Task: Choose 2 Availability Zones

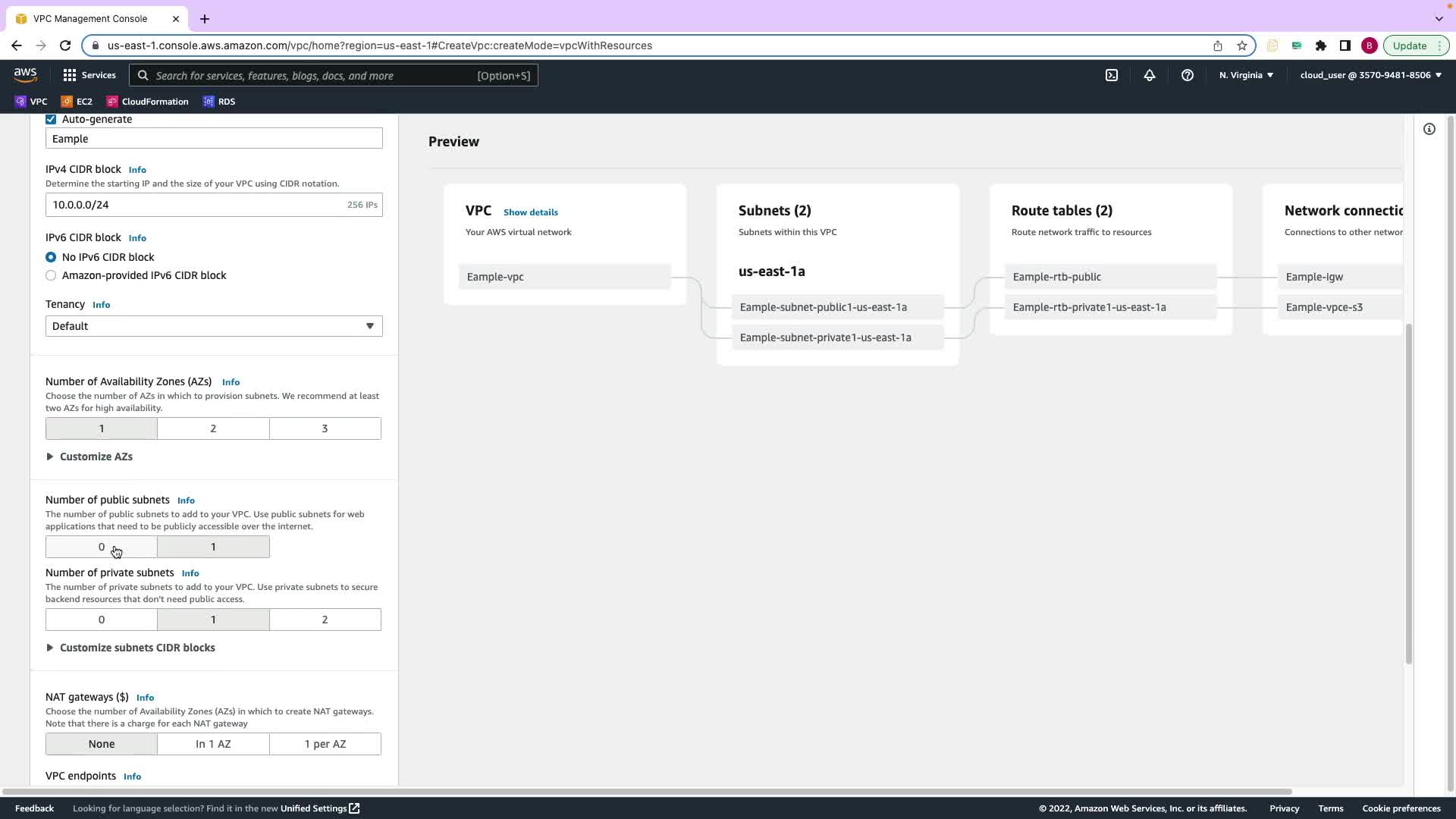Action: pos(213,428)
